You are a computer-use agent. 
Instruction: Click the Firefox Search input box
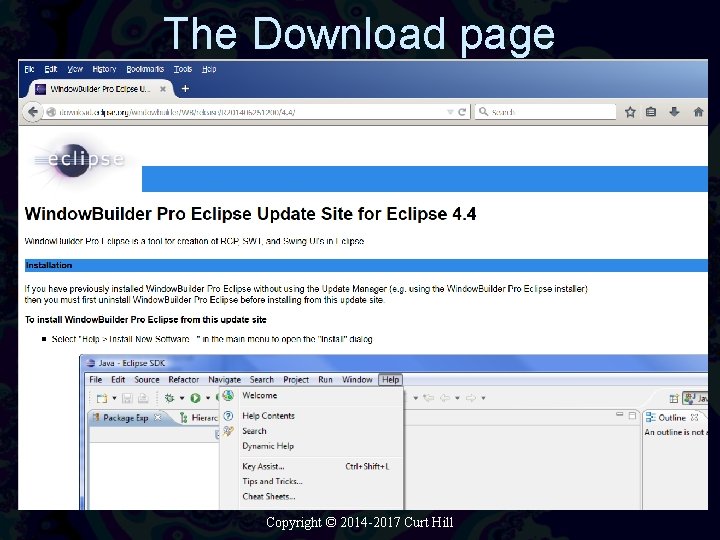(x=546, y=112)
